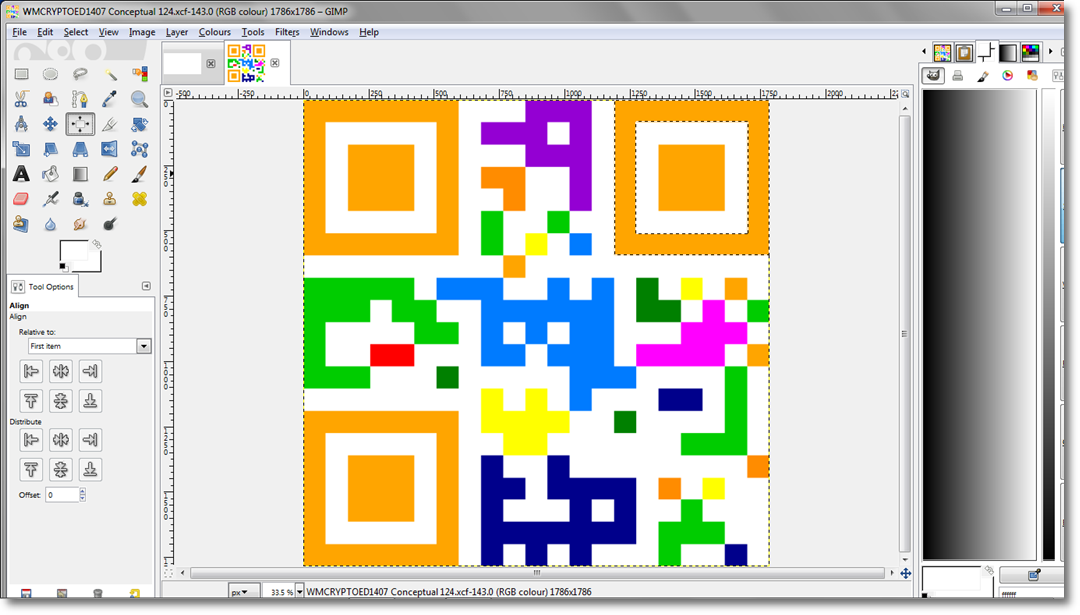Select the Paths tool
Screen dimensions: 1080x615
[x=80, y=99]
